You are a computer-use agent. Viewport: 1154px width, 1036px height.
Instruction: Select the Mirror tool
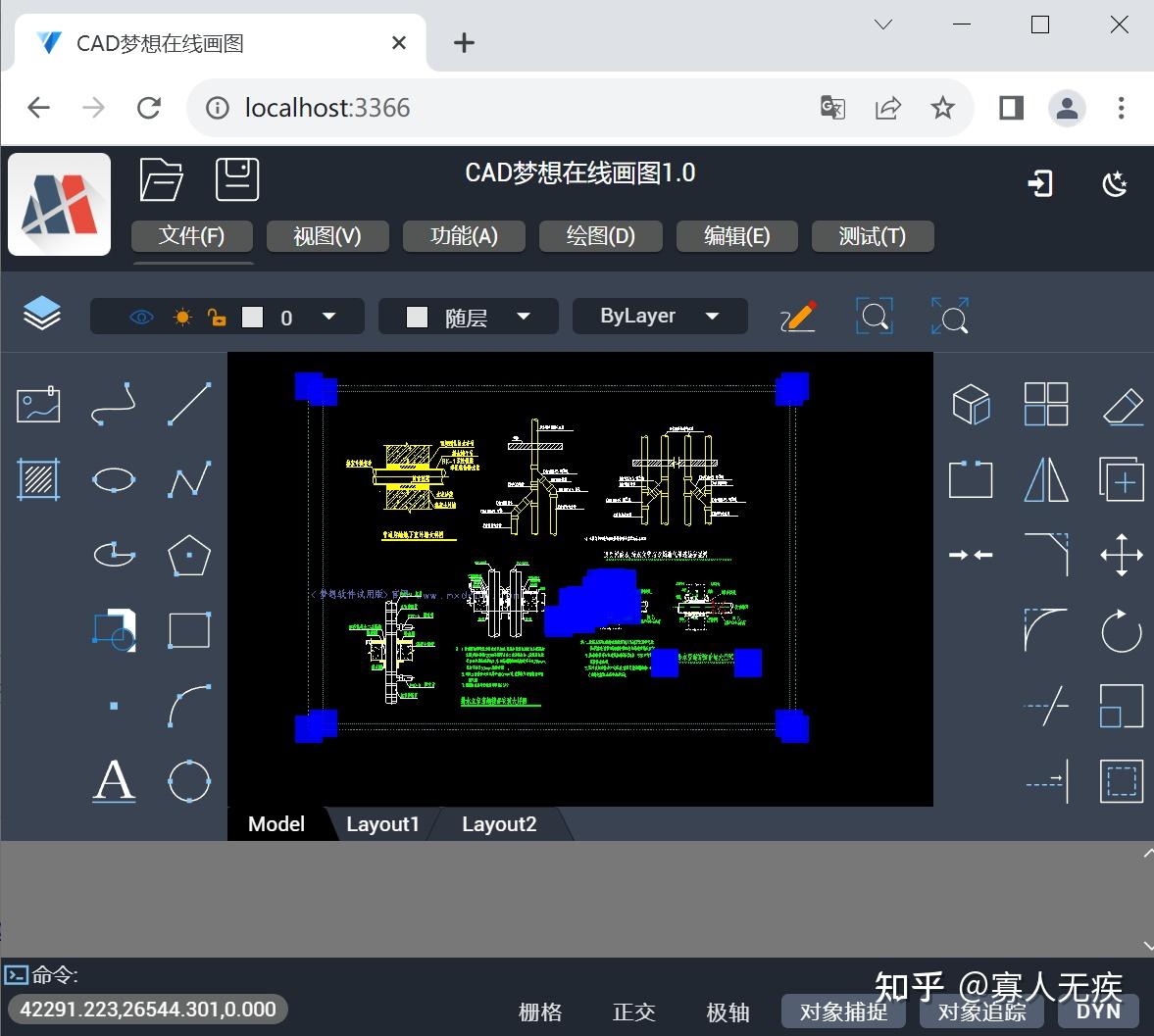1045,479
